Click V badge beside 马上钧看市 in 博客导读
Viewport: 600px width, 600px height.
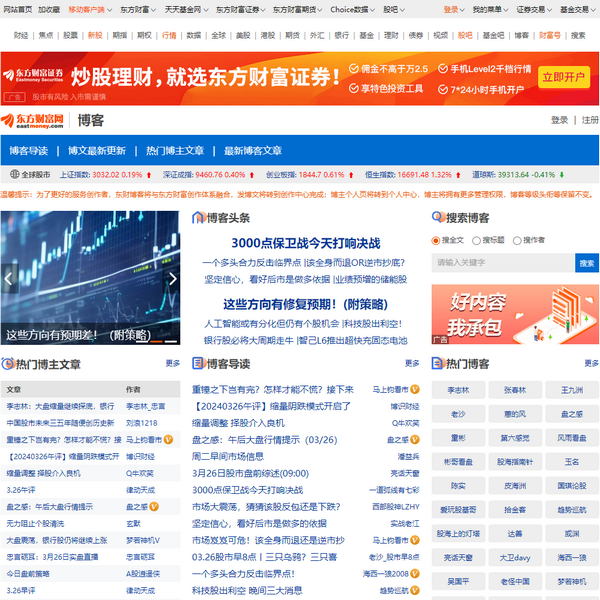[x=414, y=389]
